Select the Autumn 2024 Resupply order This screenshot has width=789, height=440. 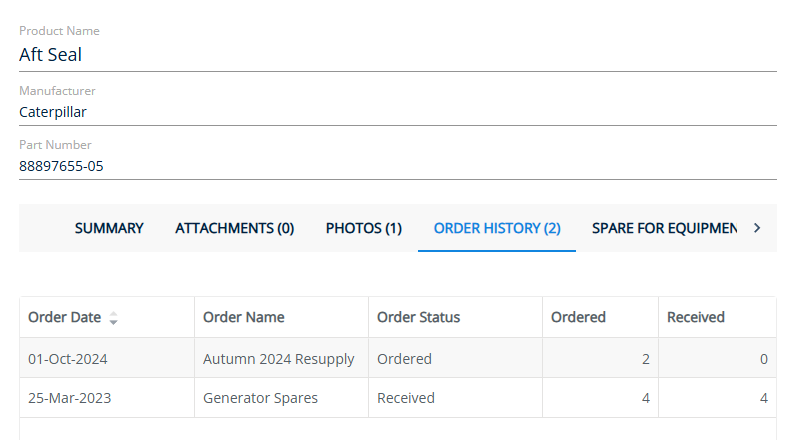point(279,358)
